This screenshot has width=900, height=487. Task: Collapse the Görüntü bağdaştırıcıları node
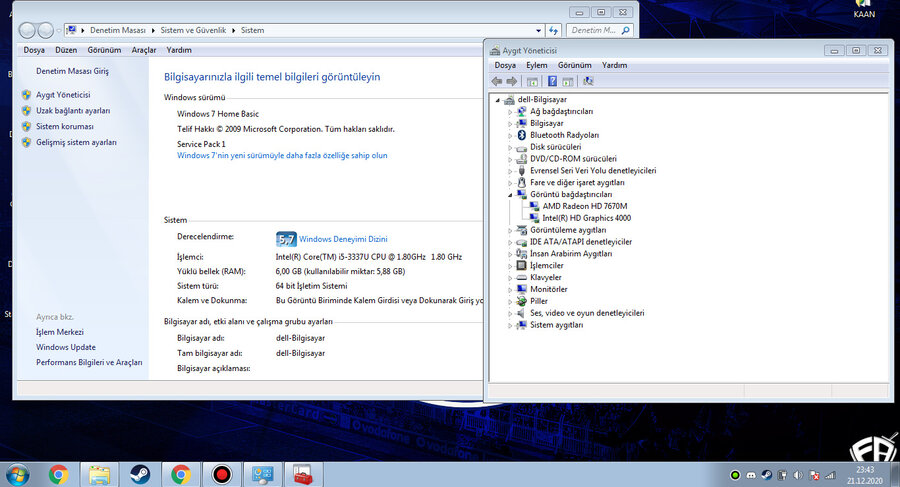[510, 195]
